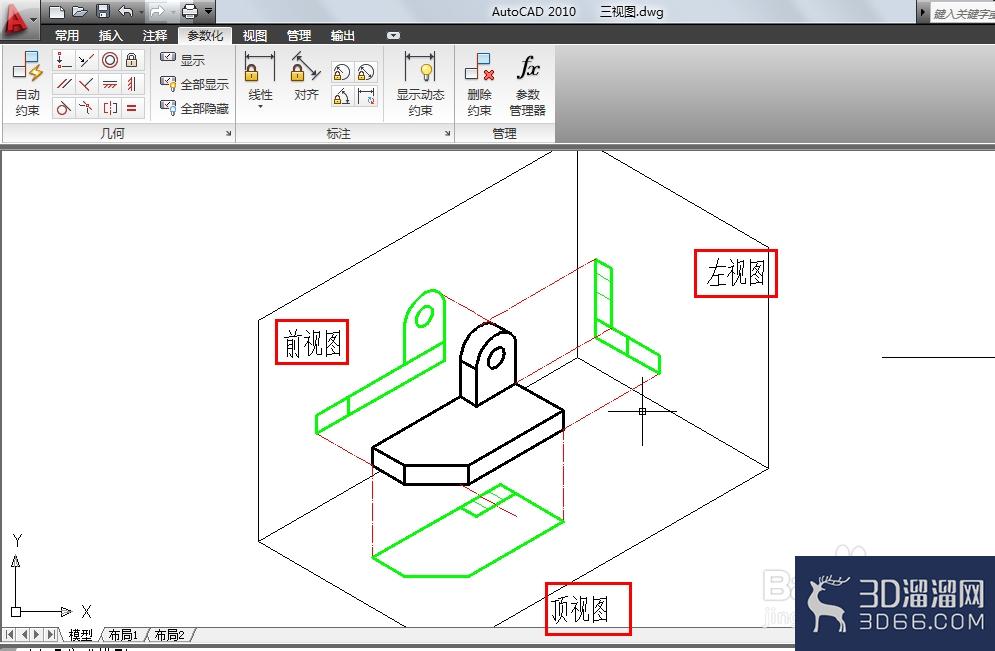Open the undo history dropdown arrow
The height and width of the screenshot is (651, 995).
[x=140, y=11]
